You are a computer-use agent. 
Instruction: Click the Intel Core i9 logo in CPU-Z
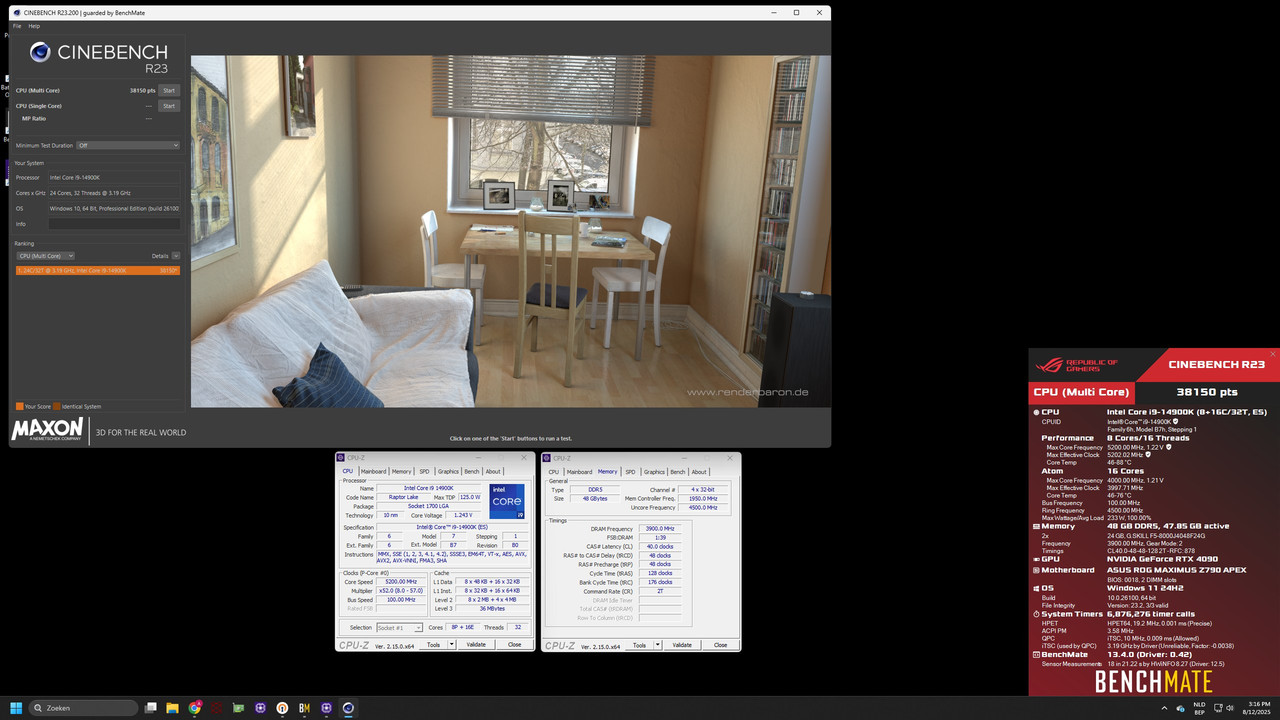click(507, 501)
